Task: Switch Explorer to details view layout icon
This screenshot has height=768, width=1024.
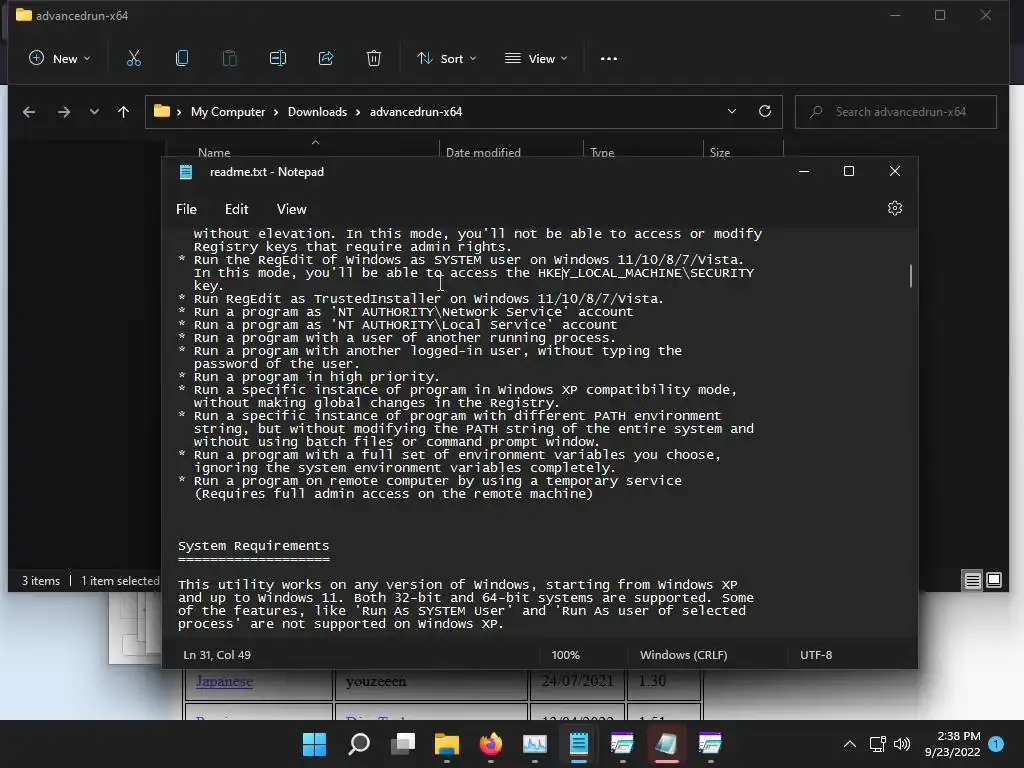Action: pyautogui.click(x=972, y=580)
